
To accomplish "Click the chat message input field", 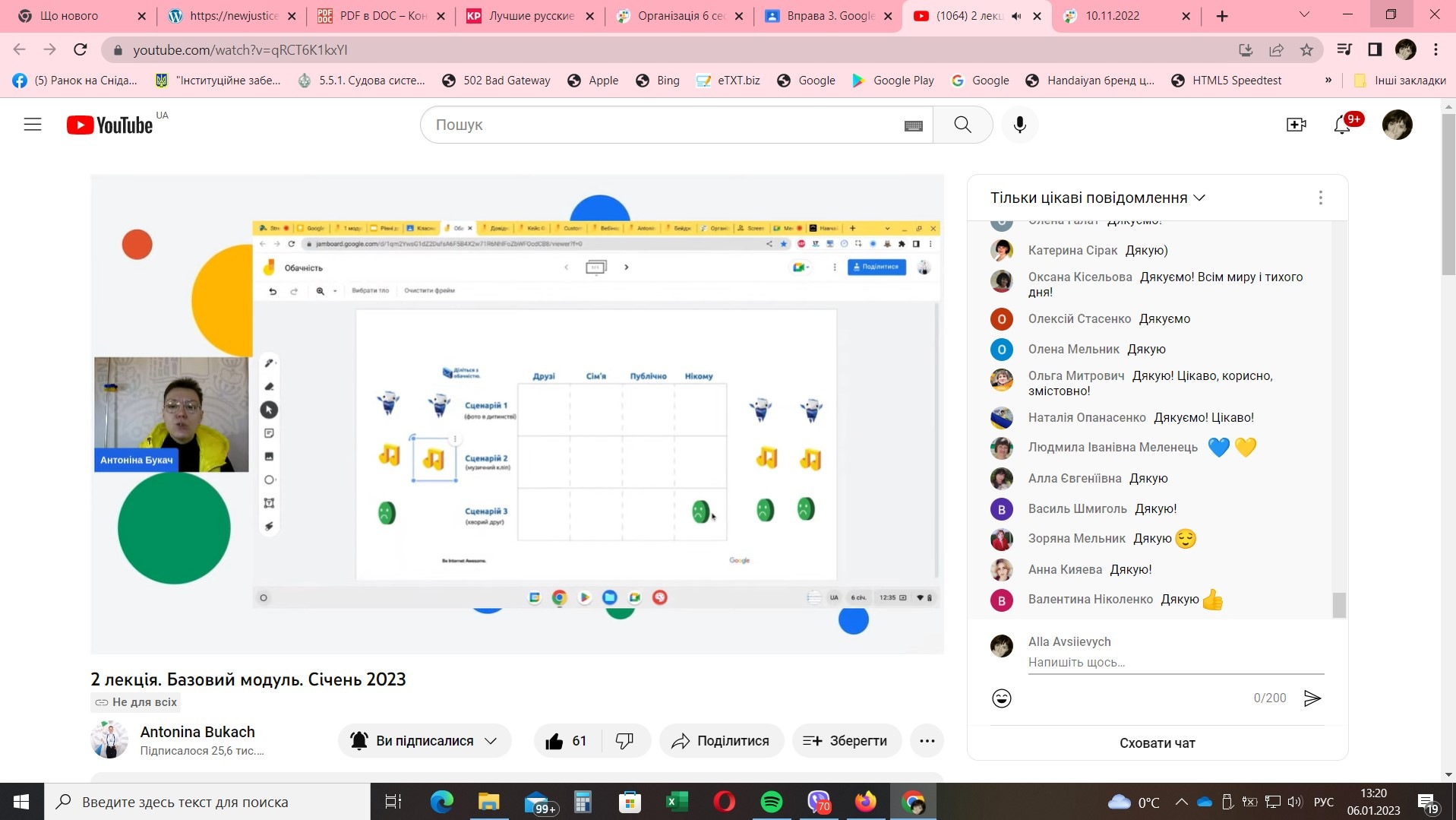I will click(1176, 663).
